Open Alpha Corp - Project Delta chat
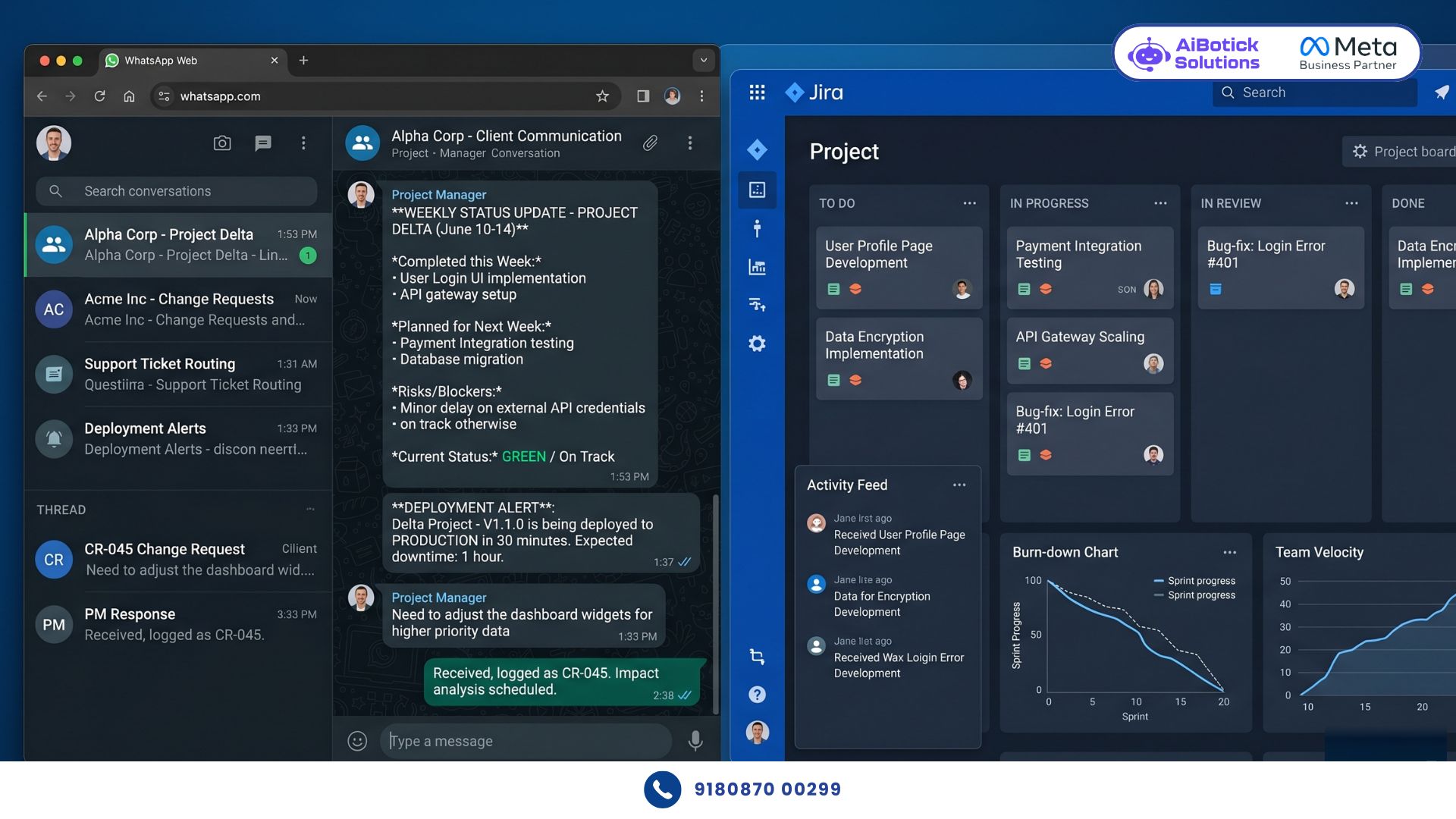This screenshot has height=819, width=1456. coord(178,245)
